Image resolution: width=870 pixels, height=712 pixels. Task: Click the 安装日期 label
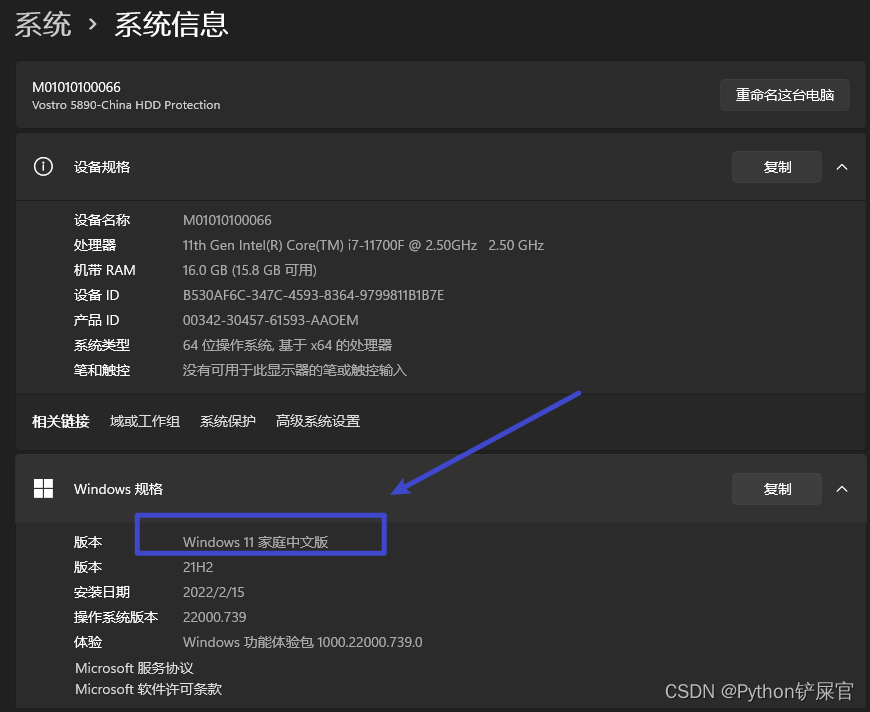pos(102,592)
